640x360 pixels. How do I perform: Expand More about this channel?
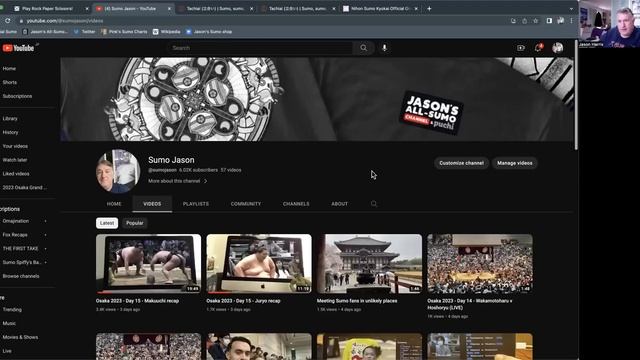tap(178, 181)
